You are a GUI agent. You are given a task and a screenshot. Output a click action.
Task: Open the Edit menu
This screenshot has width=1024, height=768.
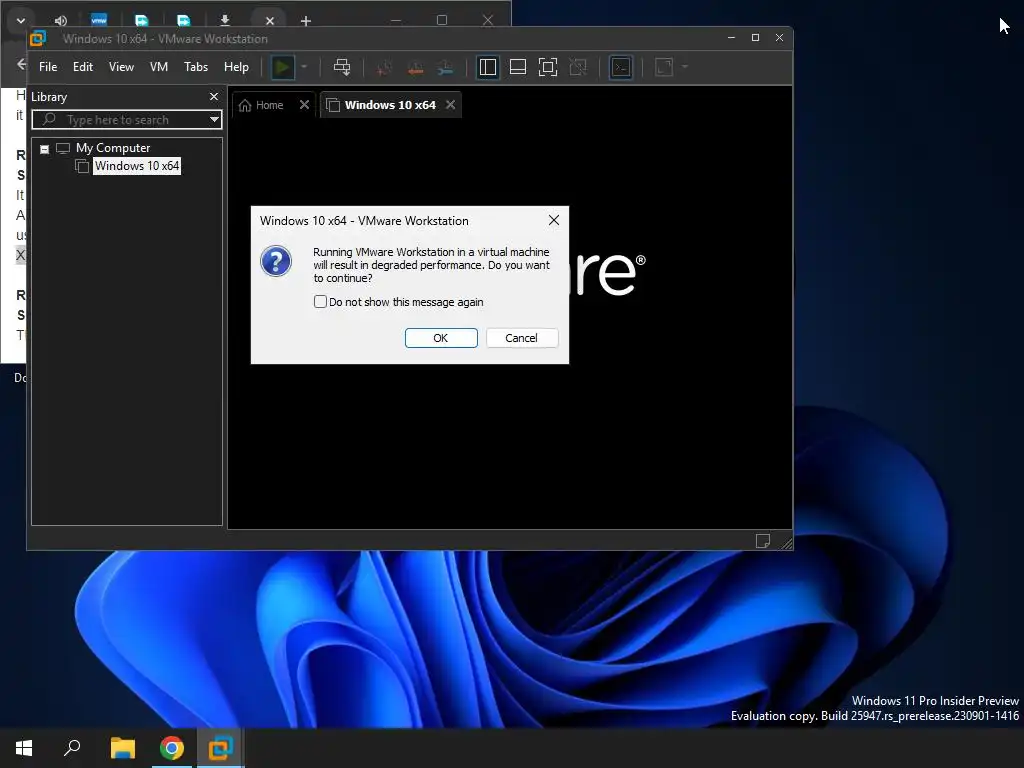(x=82, y=67)
